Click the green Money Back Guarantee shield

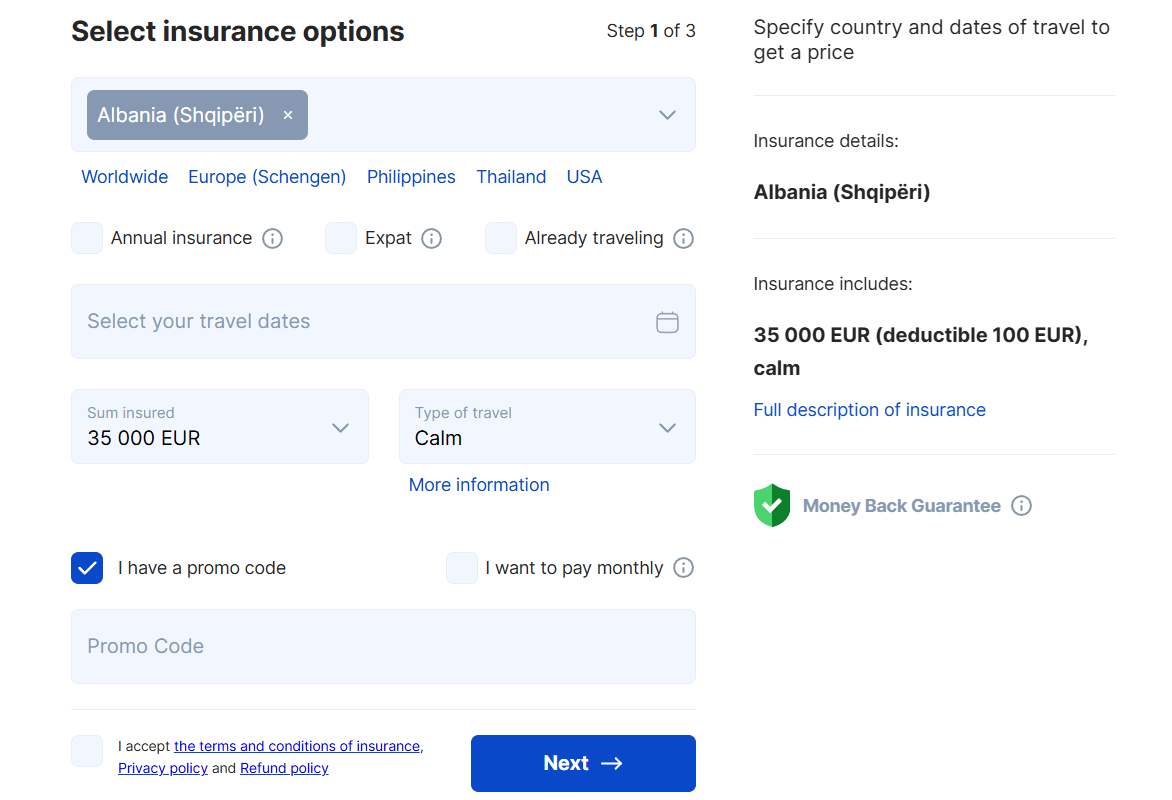(x=772, y=505)
